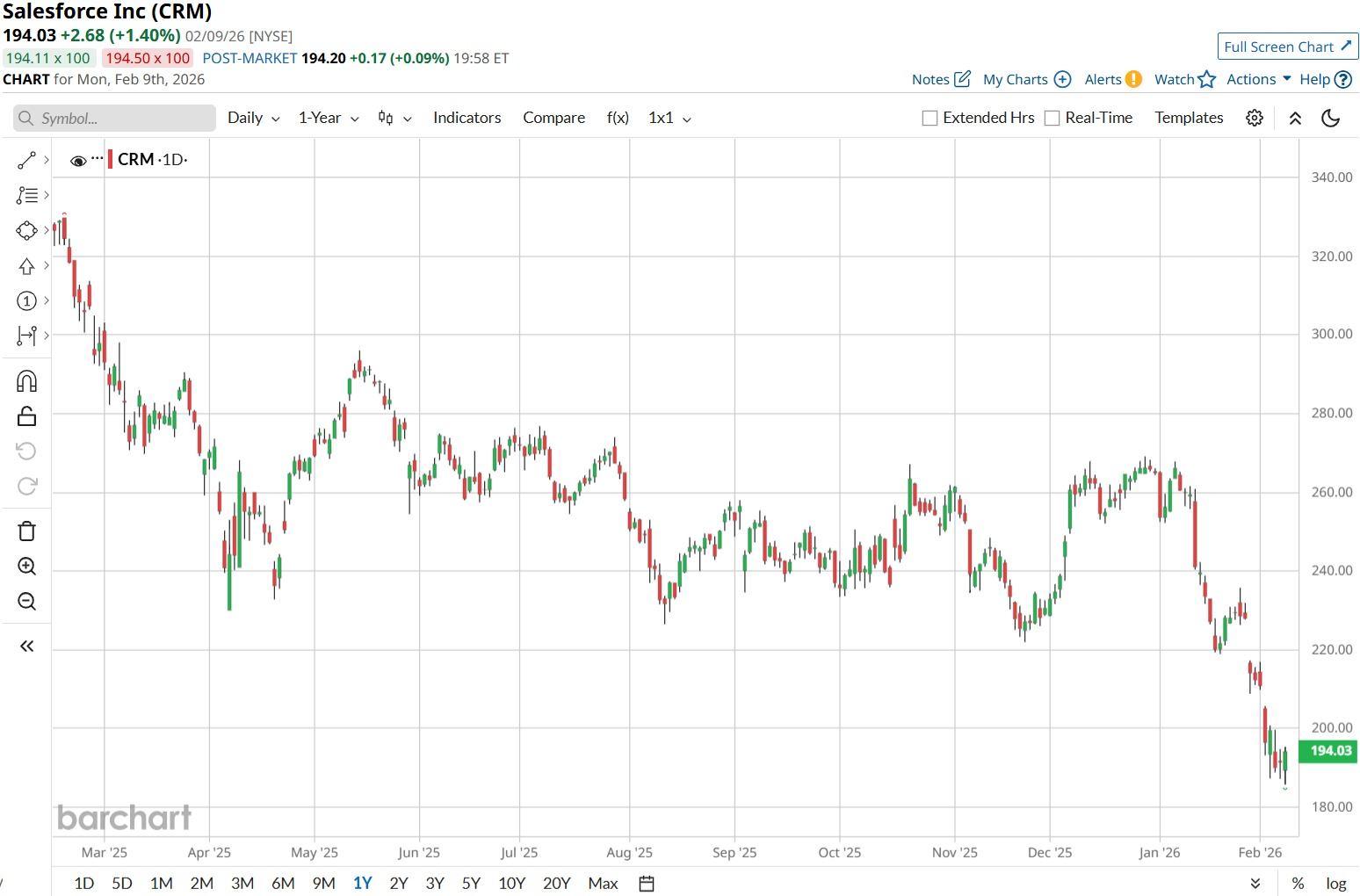The height and width of the screenshot is (896, 1360).
Task: Open the calendar date range picker
Action: (647, 884)
